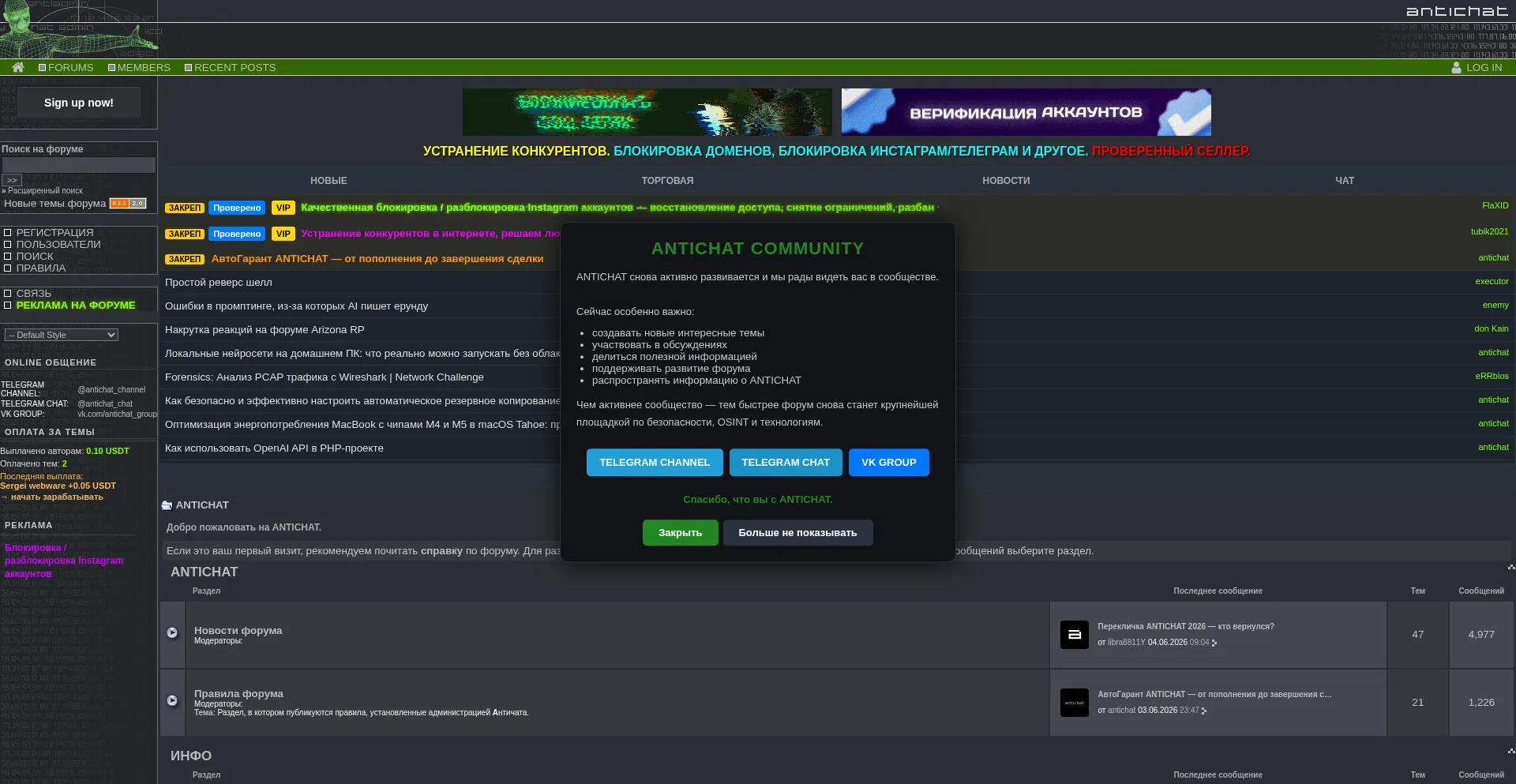Open the vk.com/antichat_group link
This screenshot has width=1516, height=784.
coord(117,414)
